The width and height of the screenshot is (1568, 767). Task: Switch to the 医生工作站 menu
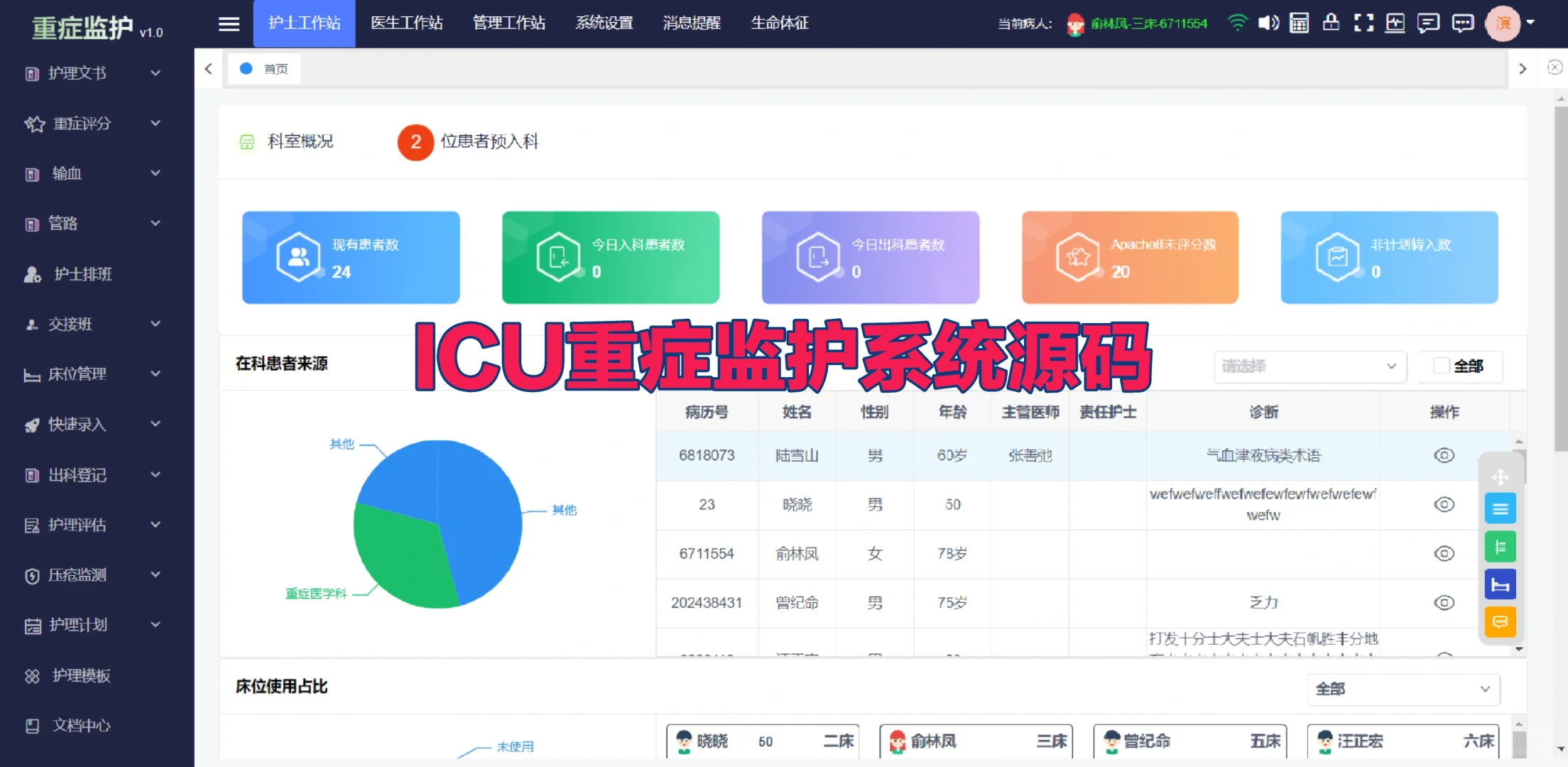[407, 23]
